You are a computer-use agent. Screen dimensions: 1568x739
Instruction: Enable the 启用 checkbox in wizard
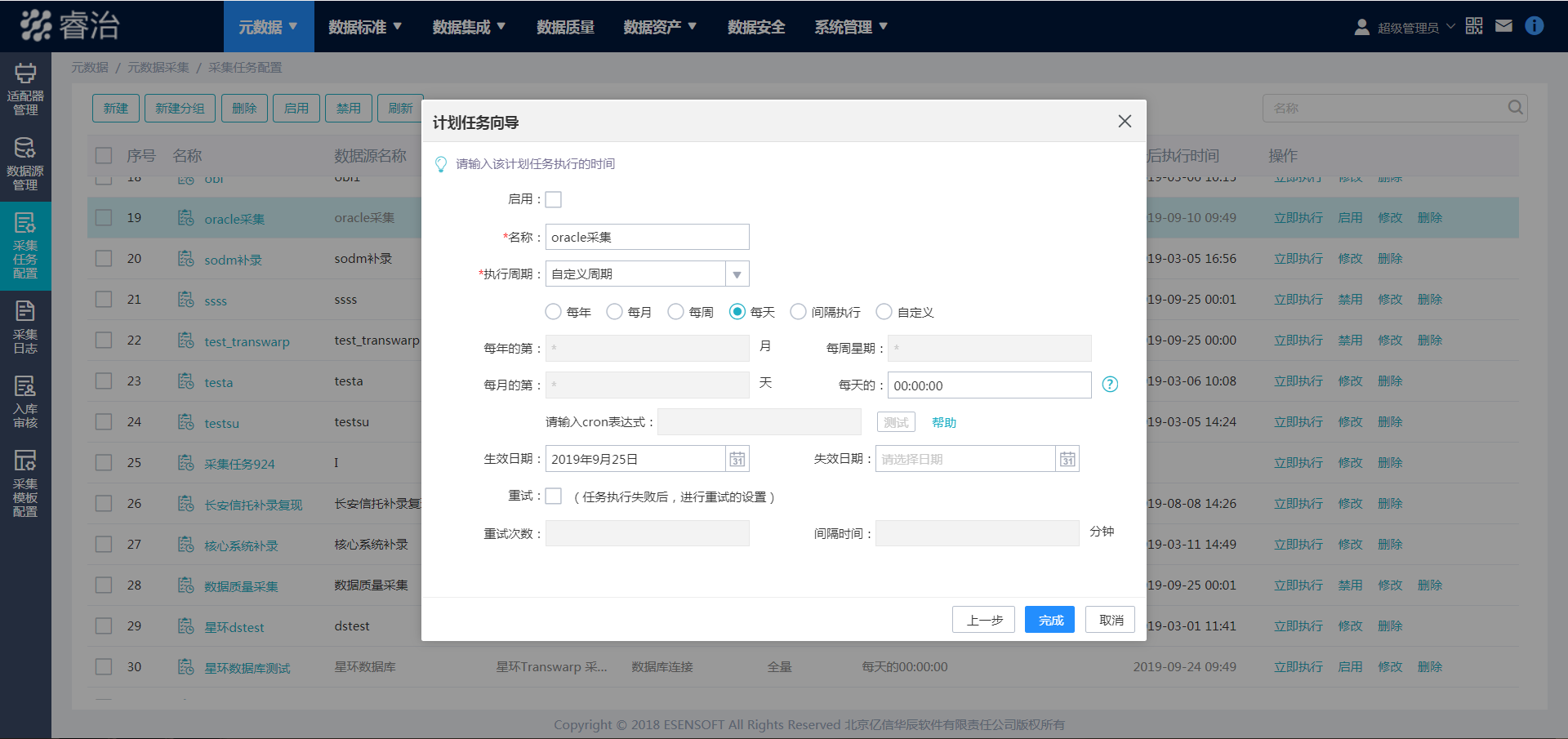pyautogui.click(x=554, y=199)
